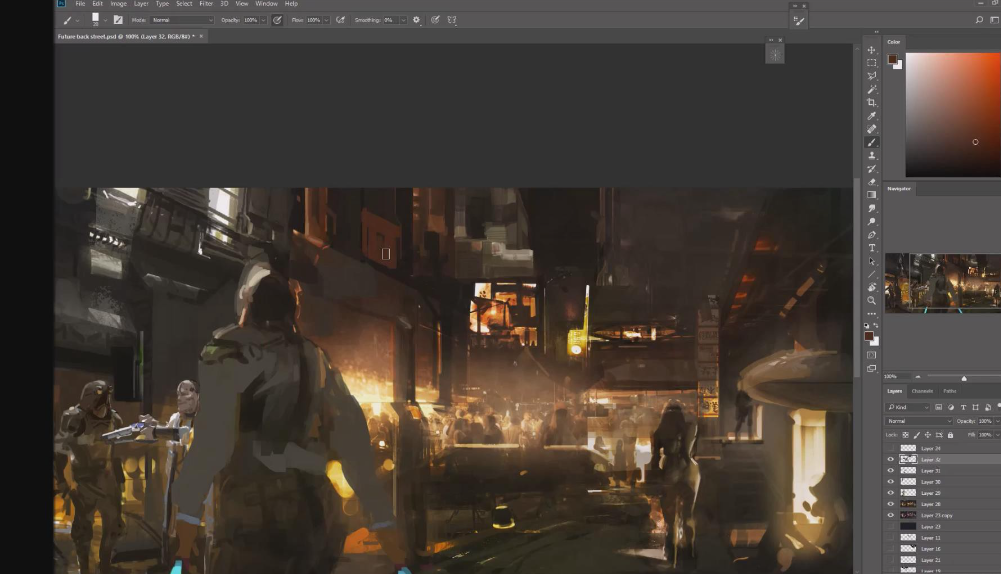The image size is (1001, 574).
Task: Open brush Opacity dropdown arrow
Action: pyautogui.click(x=263, y=20)
